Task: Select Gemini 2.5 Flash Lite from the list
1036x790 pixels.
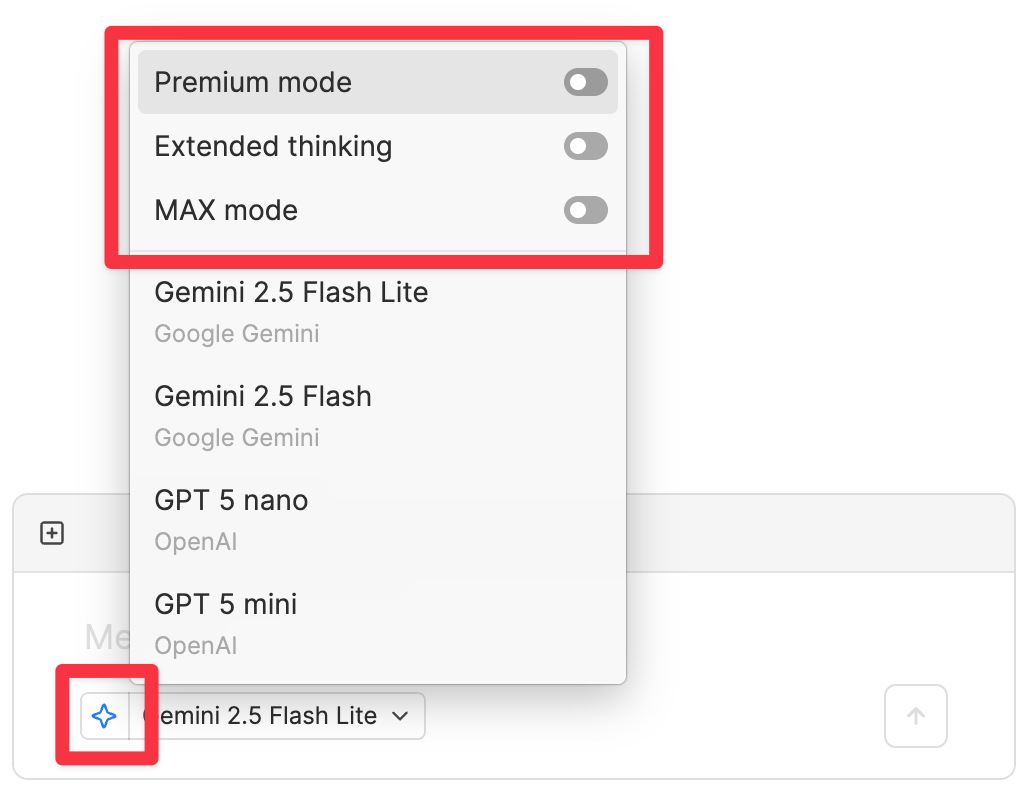Action: [291, 292]
